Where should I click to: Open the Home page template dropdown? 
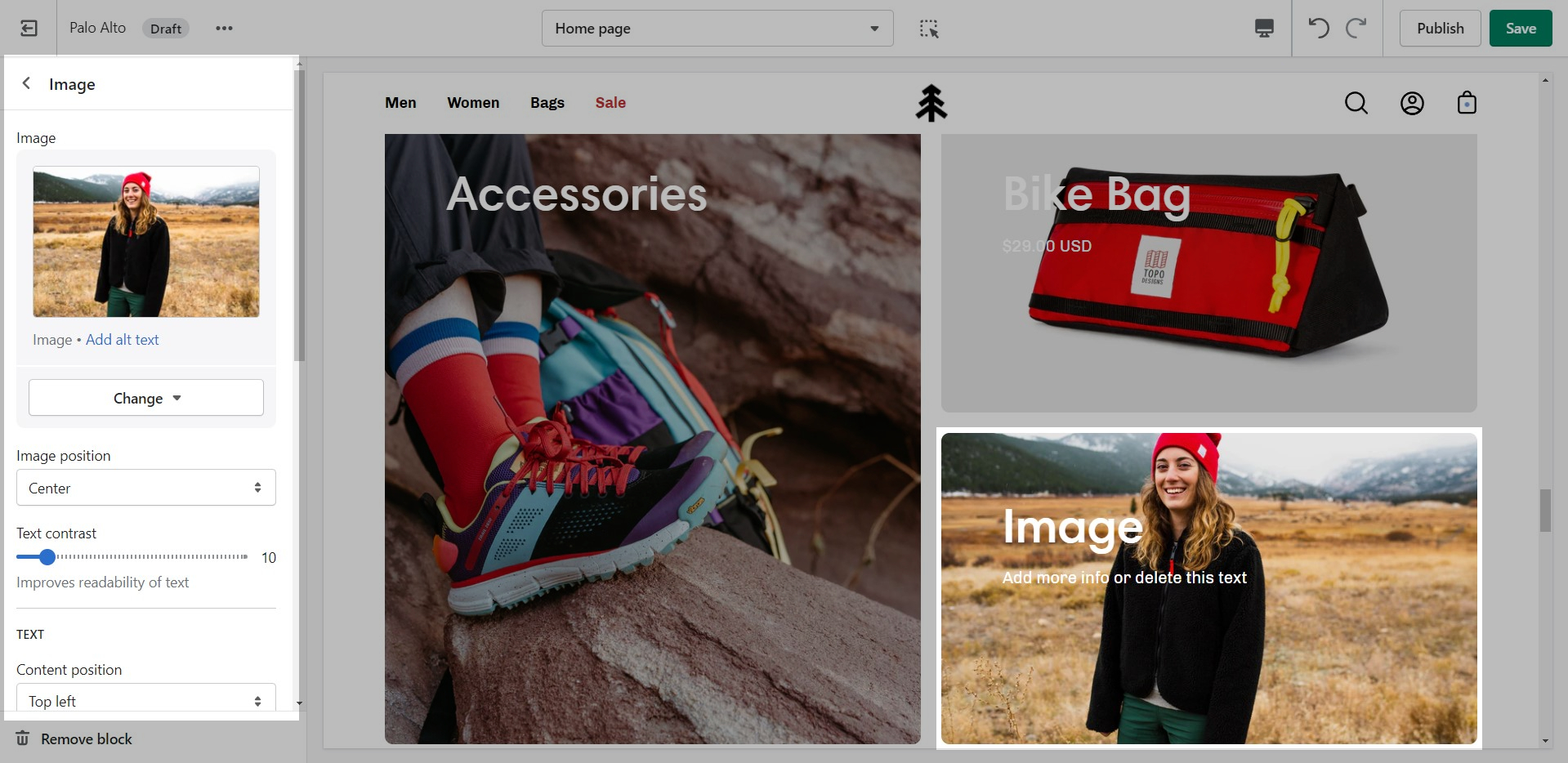click(717, 29)
